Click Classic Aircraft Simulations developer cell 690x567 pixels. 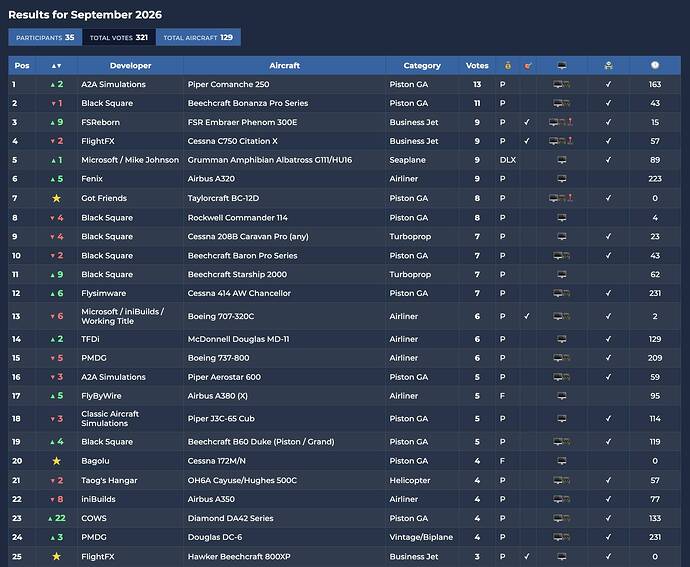110,419
